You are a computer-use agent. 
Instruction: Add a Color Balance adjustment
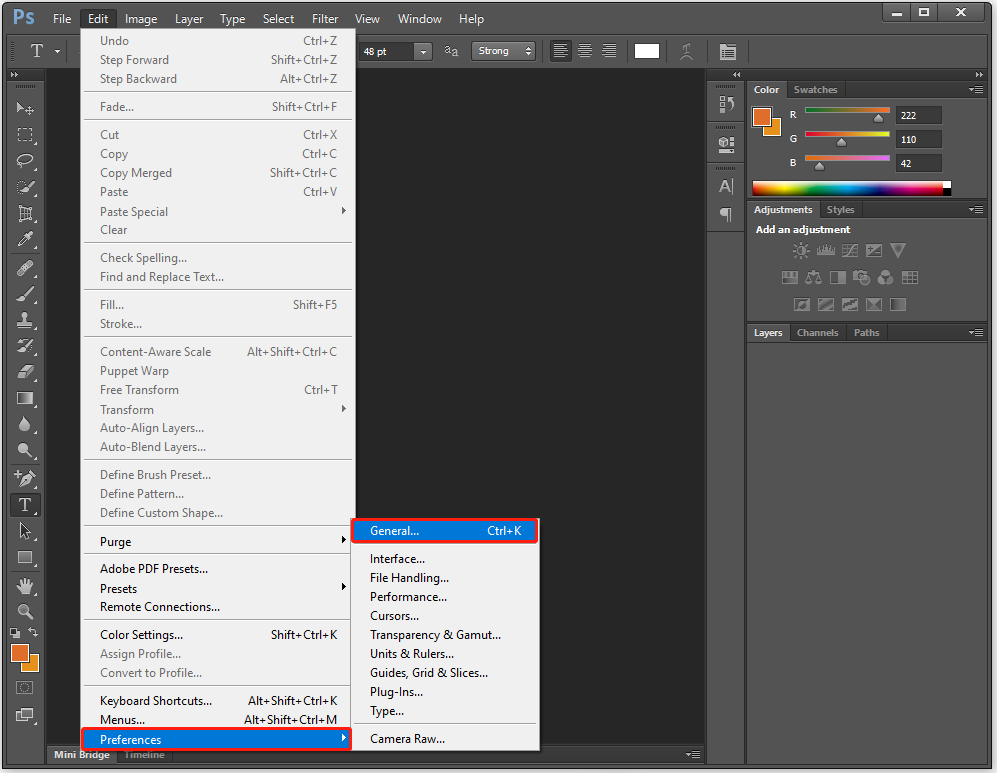[x=813, y=278]
